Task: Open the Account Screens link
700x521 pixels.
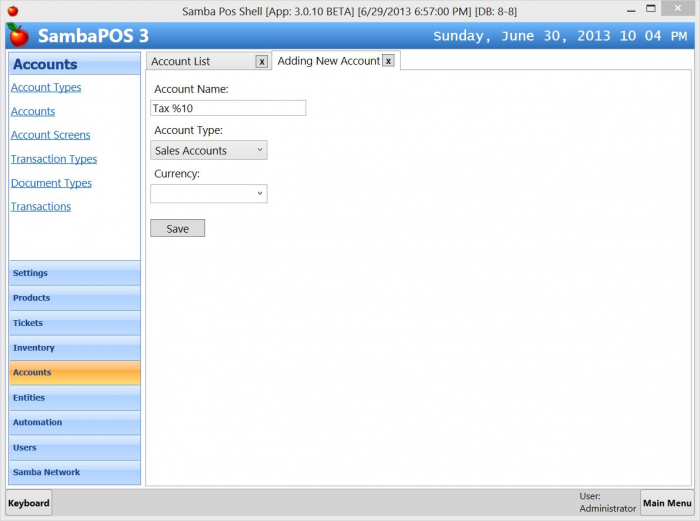Action: [x=50, y=135]
